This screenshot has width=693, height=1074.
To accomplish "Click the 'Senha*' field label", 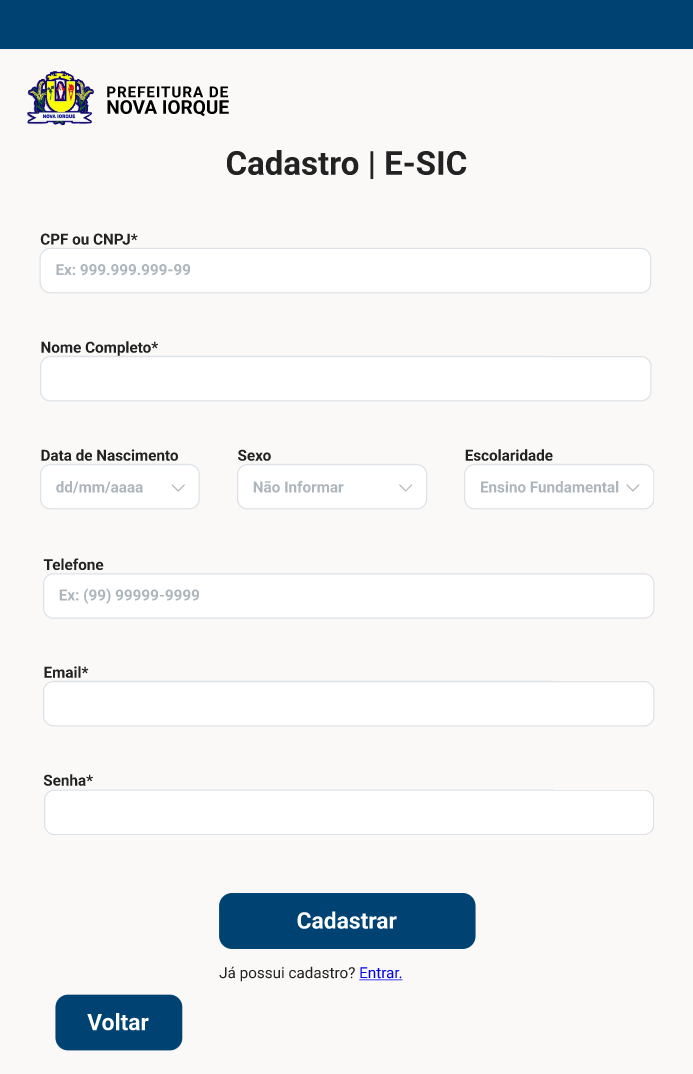I will (x=68, y=780).
